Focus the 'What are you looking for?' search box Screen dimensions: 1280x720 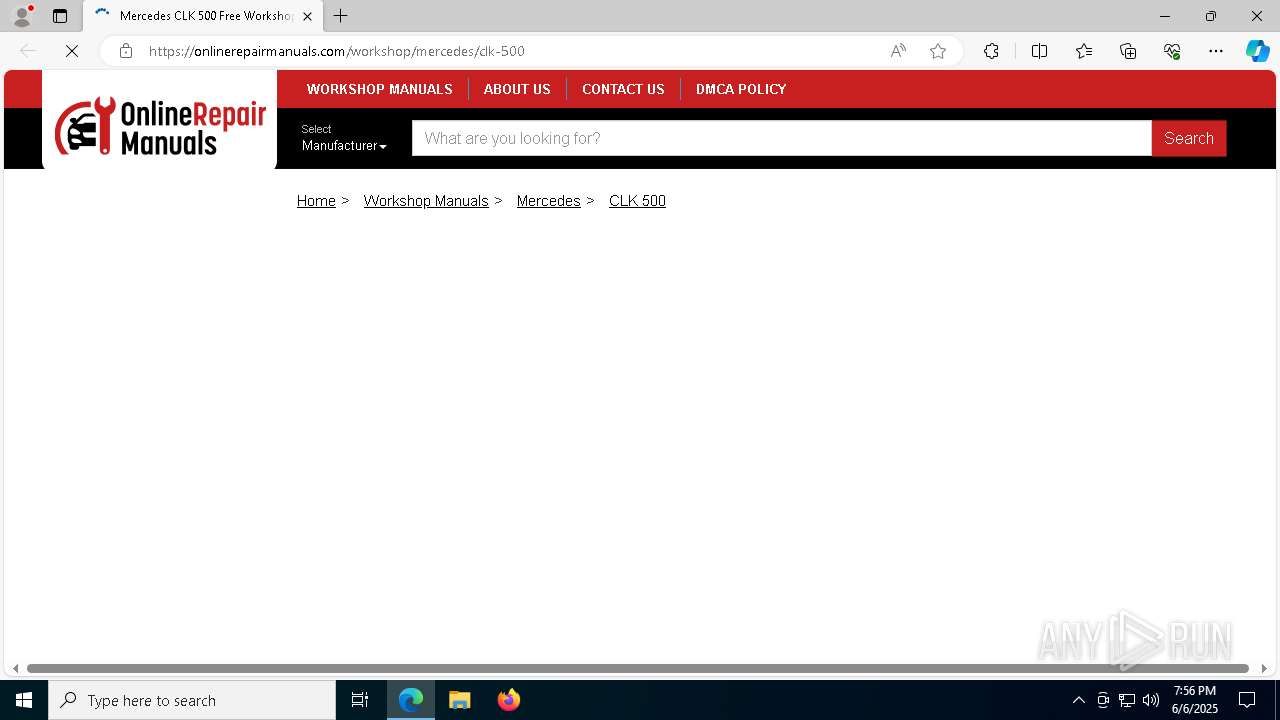[781, 138]
